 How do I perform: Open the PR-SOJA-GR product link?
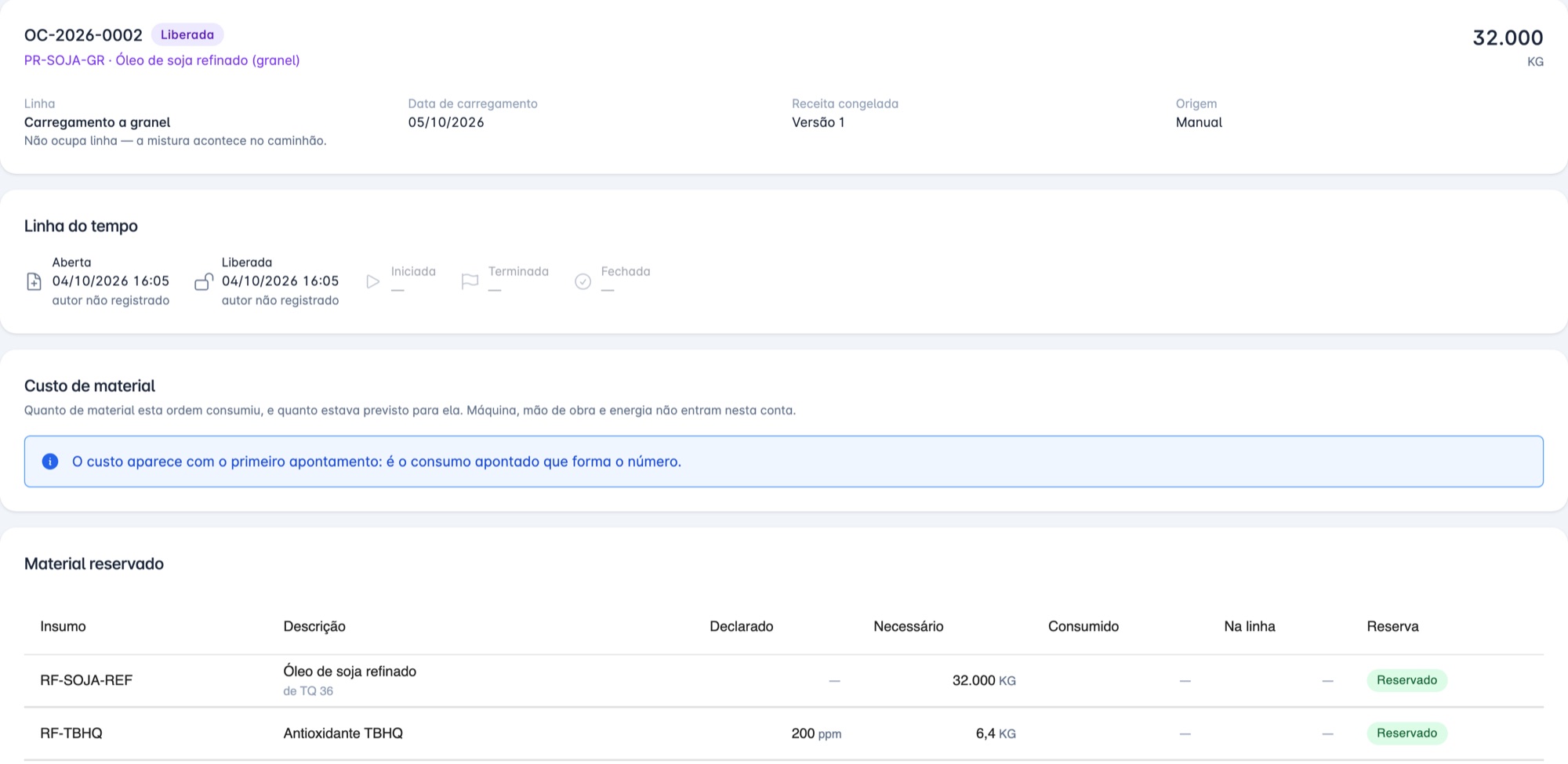(x=162, y=60)
